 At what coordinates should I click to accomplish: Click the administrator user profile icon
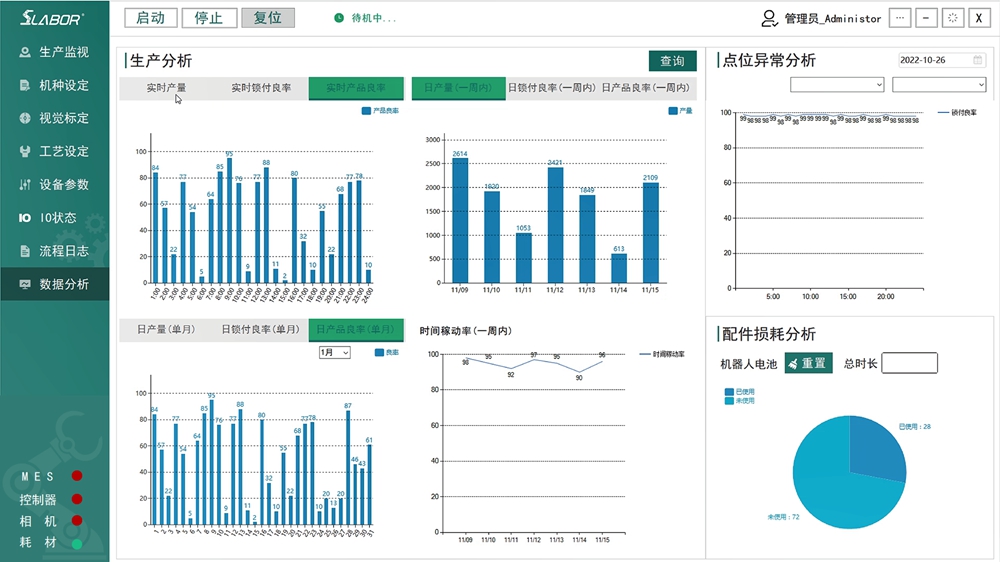(x=769, y=18)
